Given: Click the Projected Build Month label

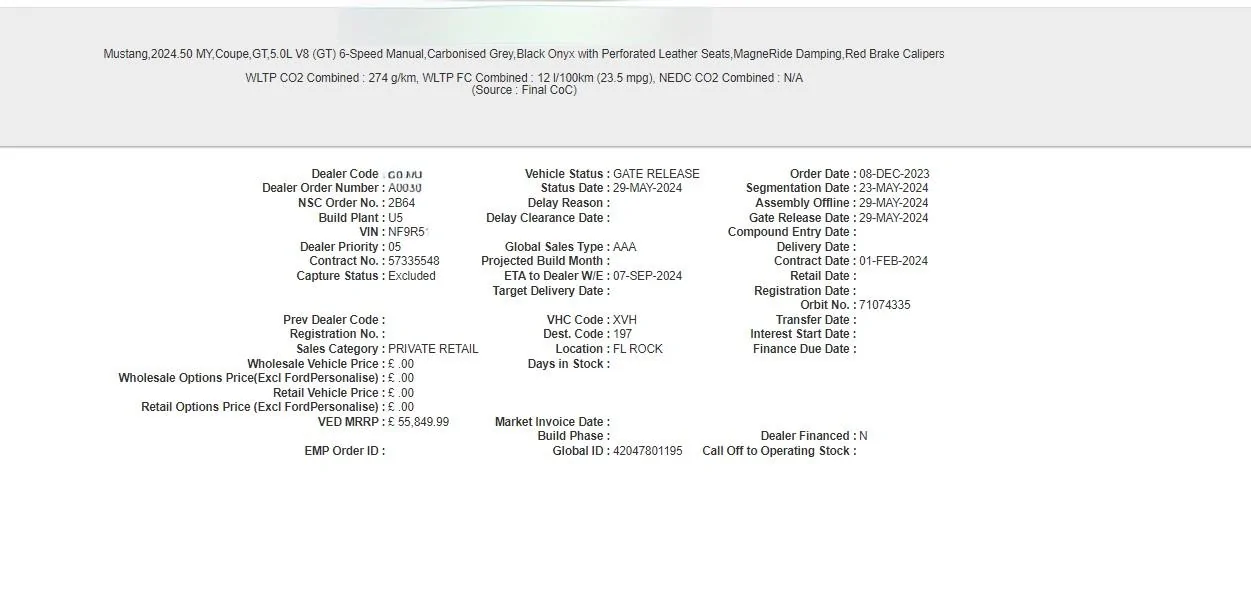Looking at the screenshot, I should [546, 261].
